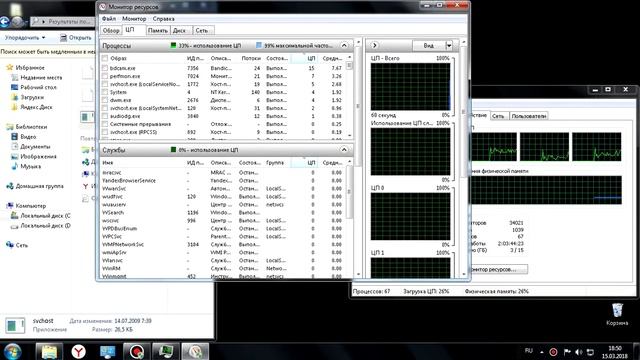Switch to the Обзор tab
This screenshot has height=360, width=640.
[111, 31]
